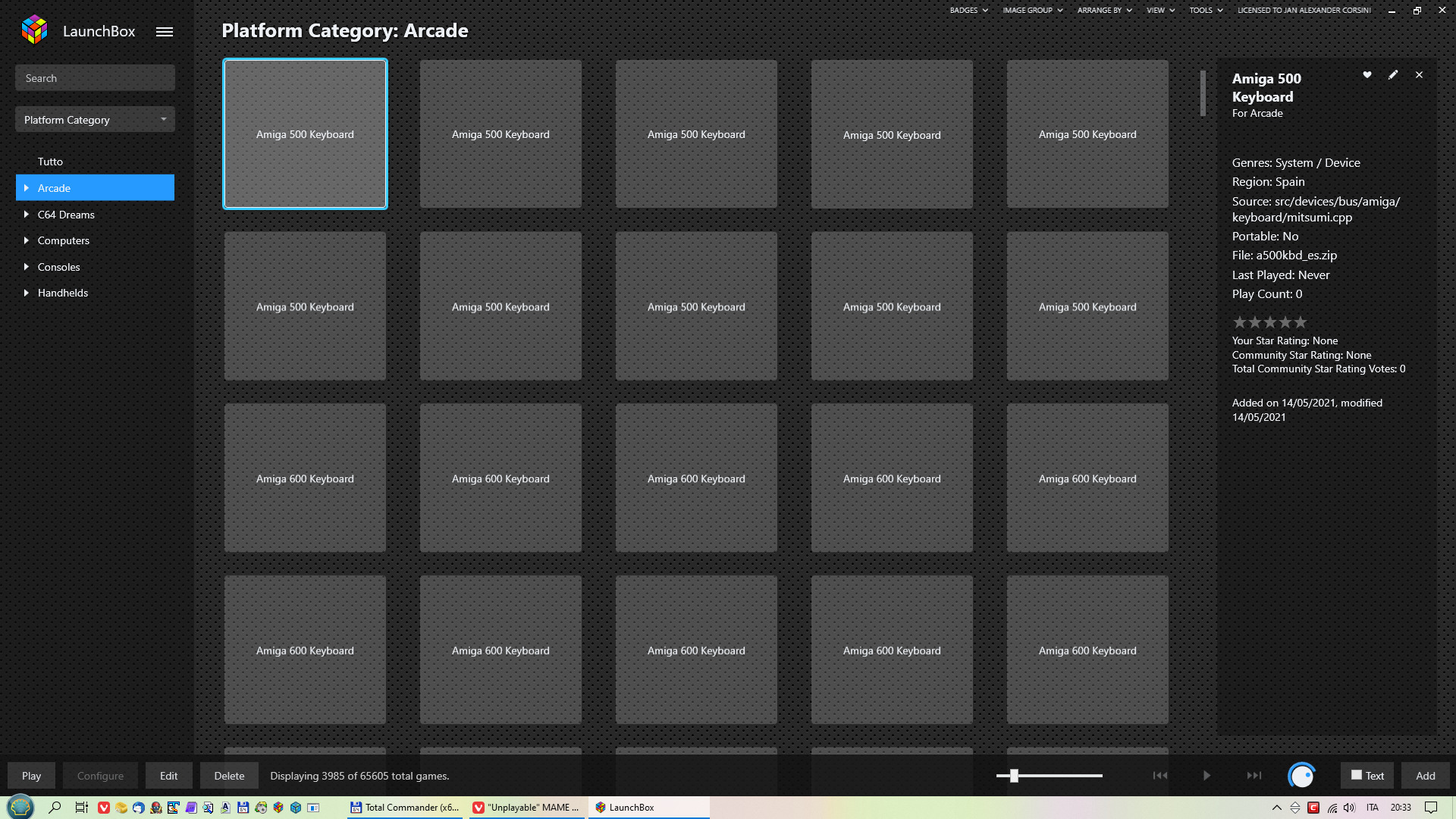Click the "Genres: System / Device" line
The image size is (1456, 819).
coord(1296,163)
